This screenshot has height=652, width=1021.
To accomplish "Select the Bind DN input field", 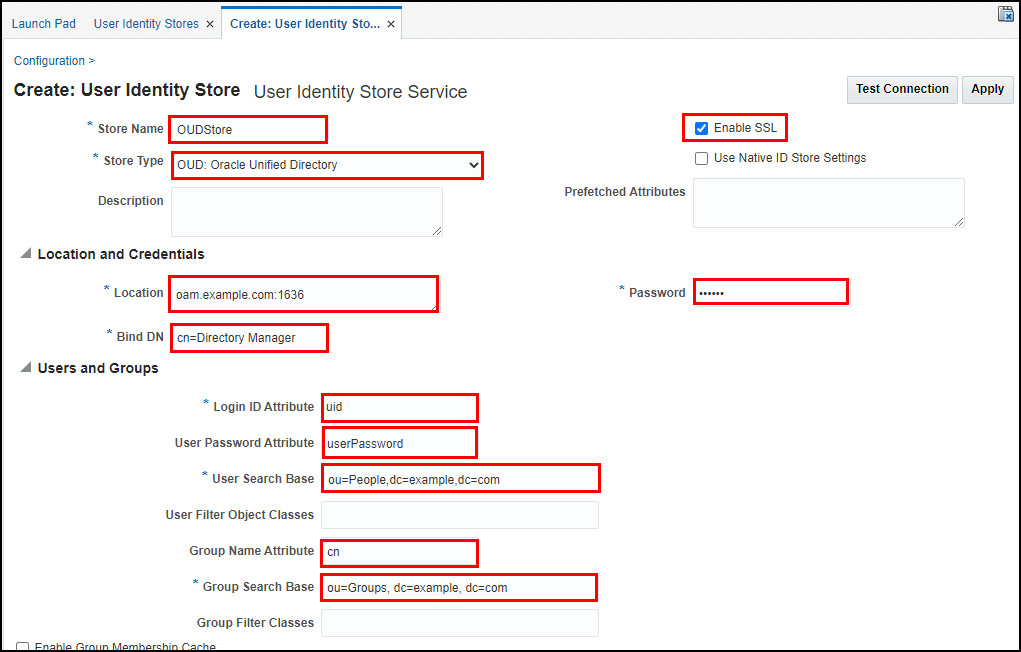I will tap(248, 338).
